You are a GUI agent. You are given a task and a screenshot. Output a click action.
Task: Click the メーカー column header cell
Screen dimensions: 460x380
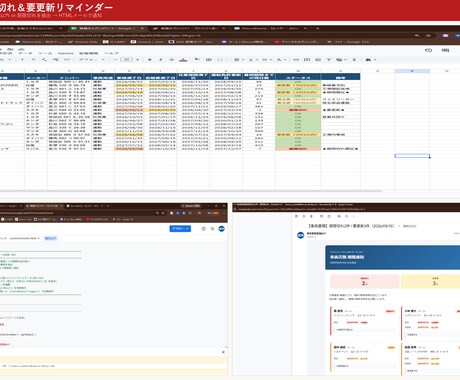click(36, 77)
